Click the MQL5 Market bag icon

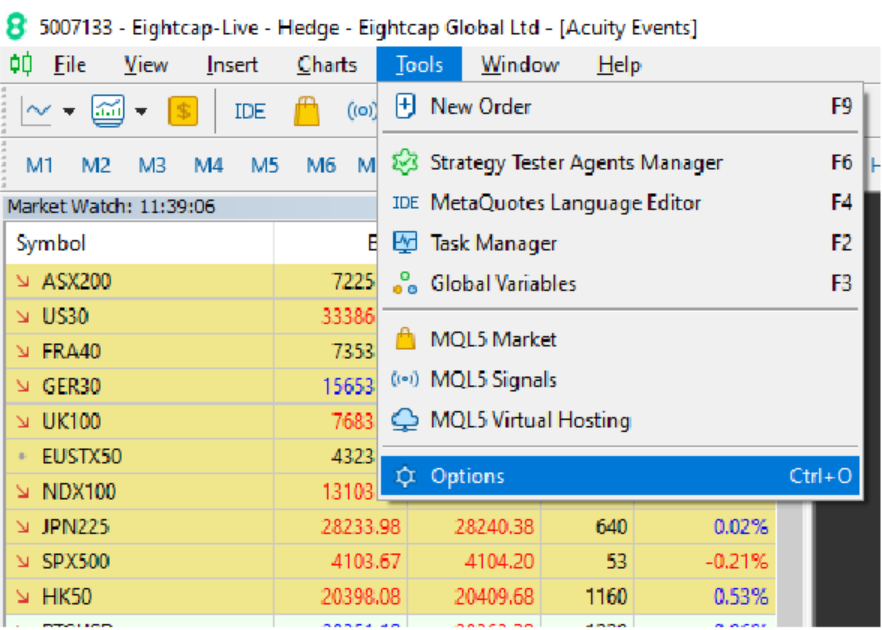pyautogui.click(x=405, y=339)
